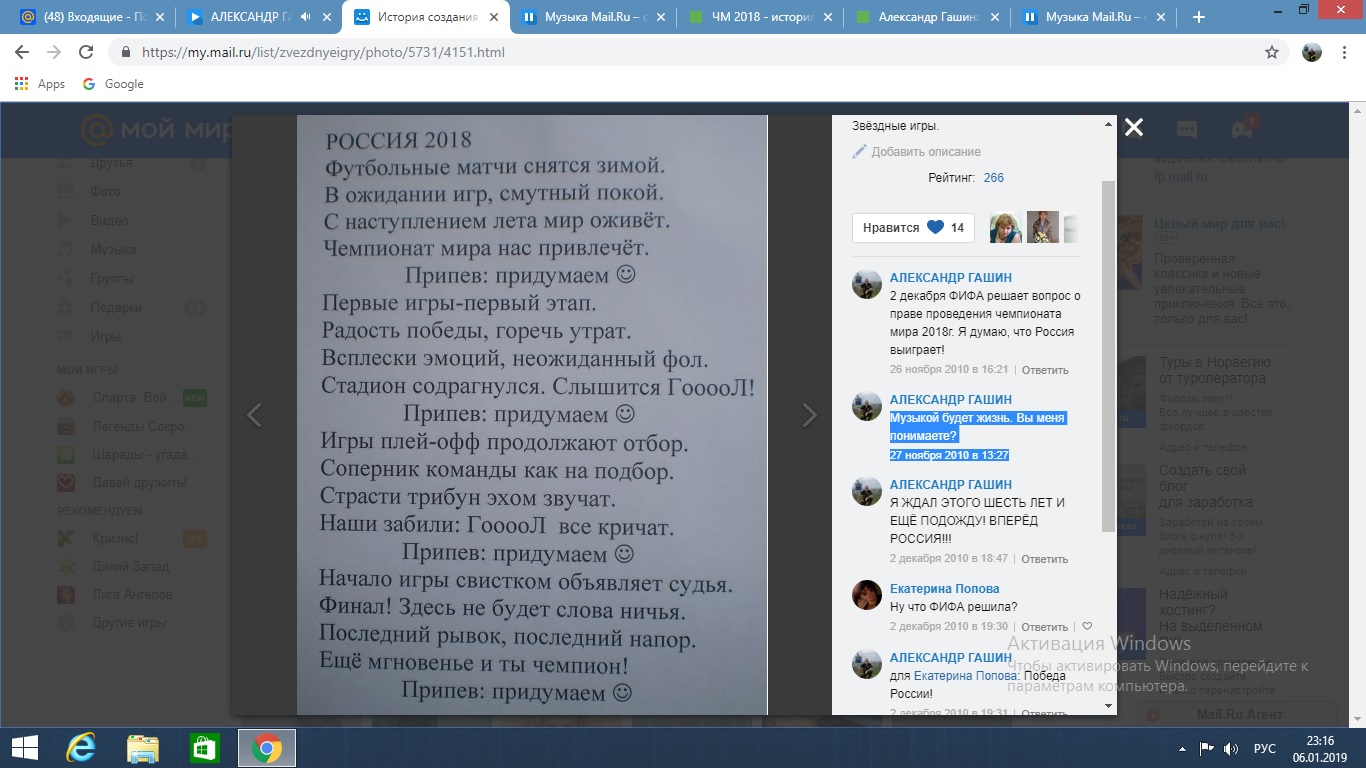The width and height of the screenshot is (1366, 768).
Task: Click the highlighted 'Музыкой будет жизнь' comment text
Action: pos(978,427)
